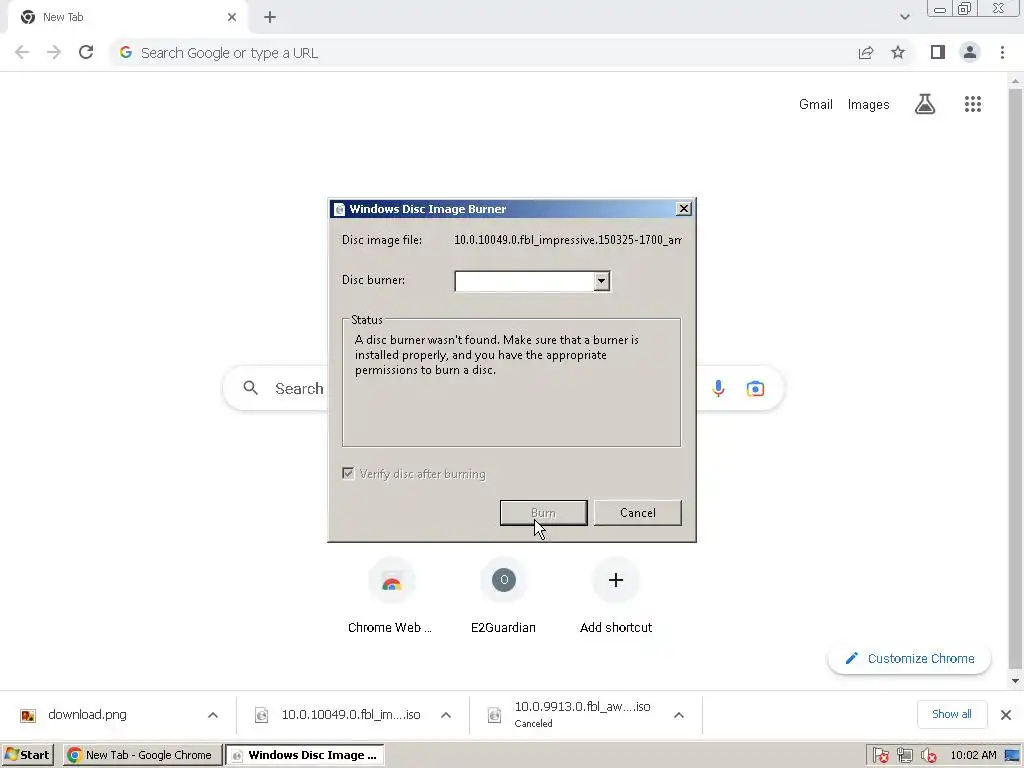
Task: Search by image with the Lens camera icon
Action: click(x=755, y=389)
